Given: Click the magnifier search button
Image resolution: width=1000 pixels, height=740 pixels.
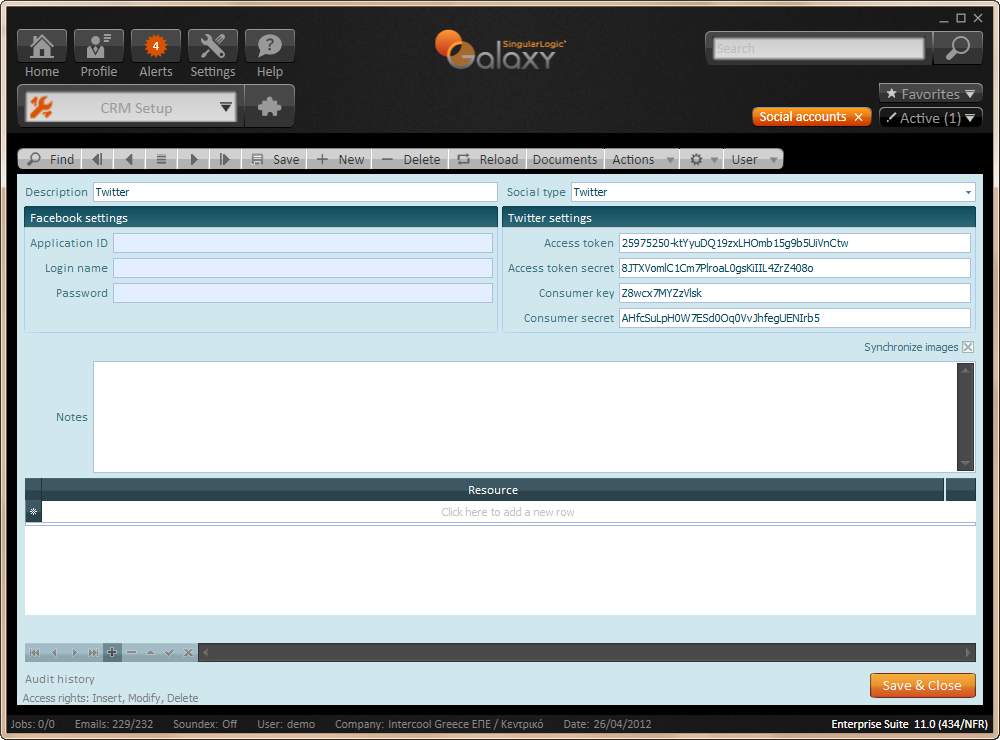Looking at the screenshot, I should [x=957, y=48].
